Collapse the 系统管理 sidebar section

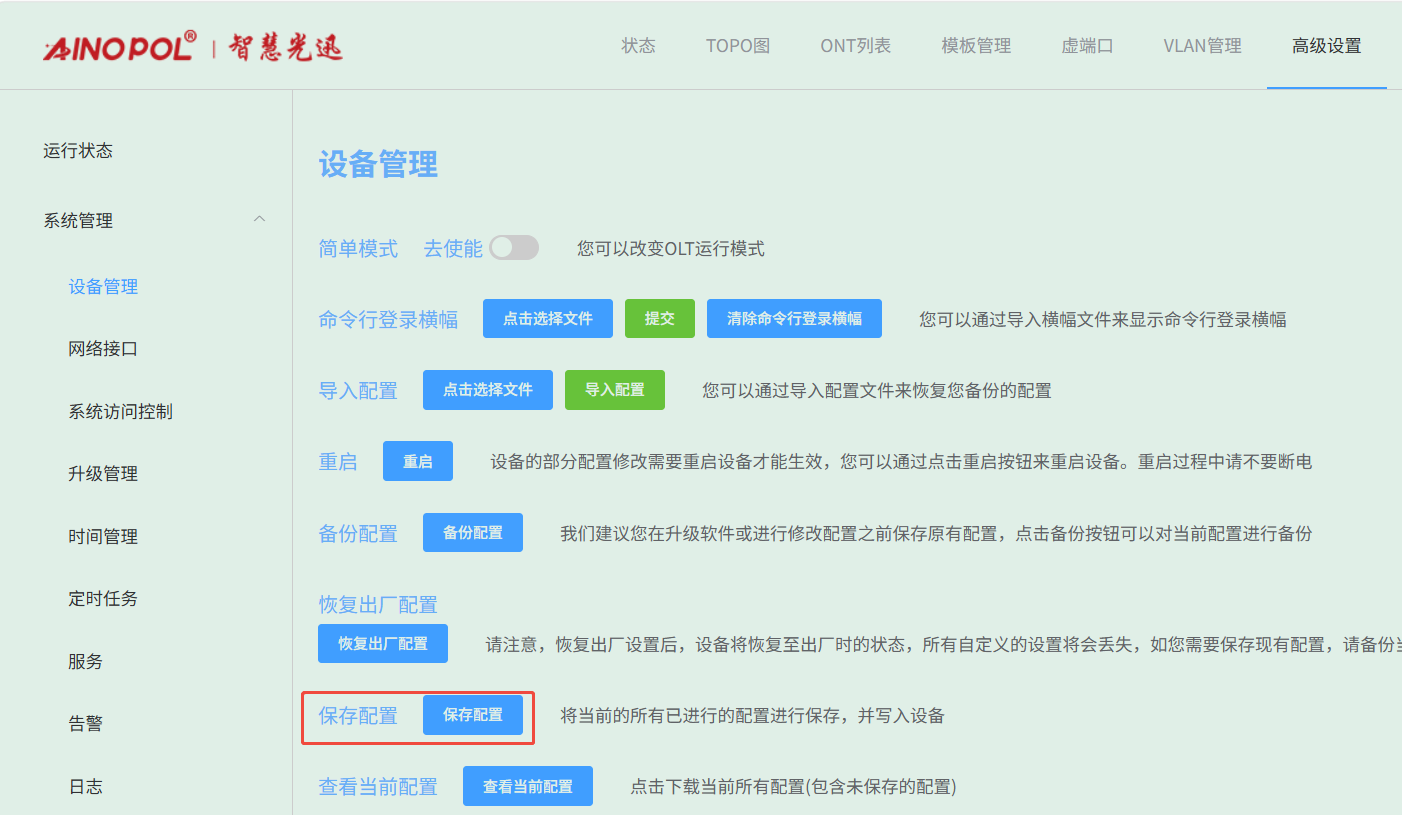point(259,220)
